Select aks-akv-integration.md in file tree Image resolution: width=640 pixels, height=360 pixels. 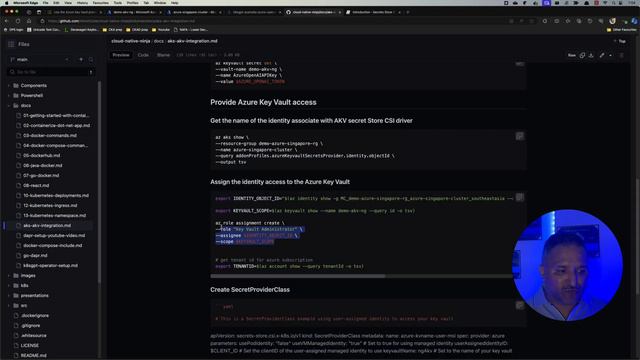tap(47, 226)
